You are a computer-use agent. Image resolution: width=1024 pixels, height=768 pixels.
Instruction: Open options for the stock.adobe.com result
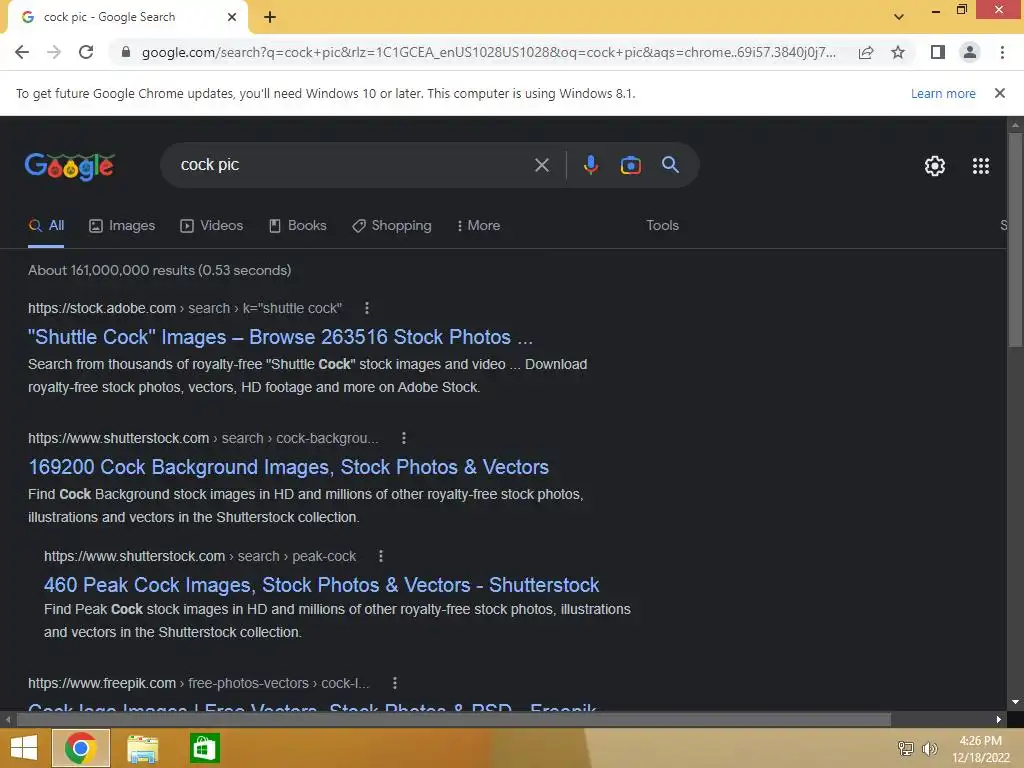[366, 308]
